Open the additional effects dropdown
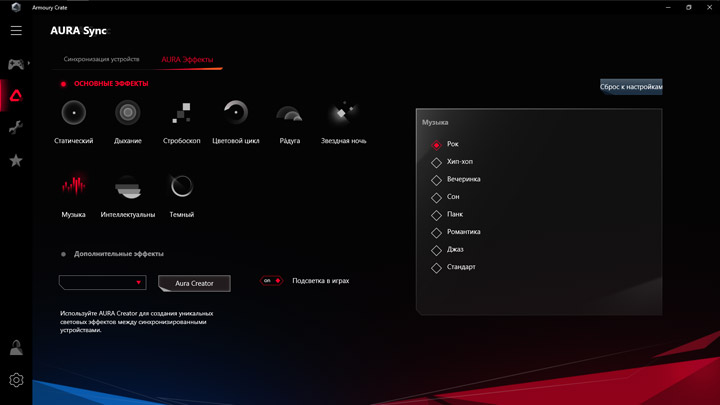Viewport: 720px width, 405px height. pyautogui.click(x=102, y=282)
